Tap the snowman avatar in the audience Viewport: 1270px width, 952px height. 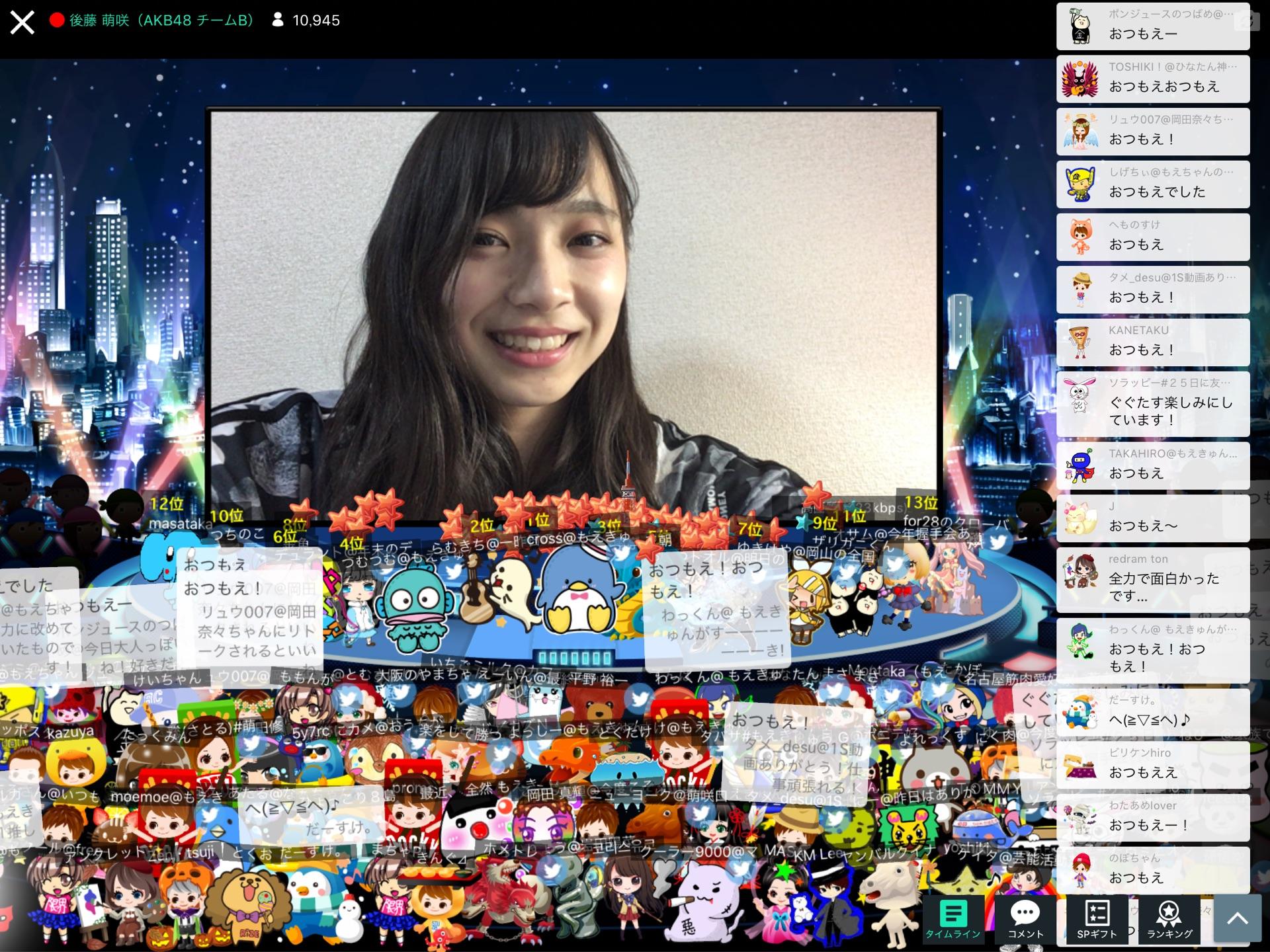(349, 919)
